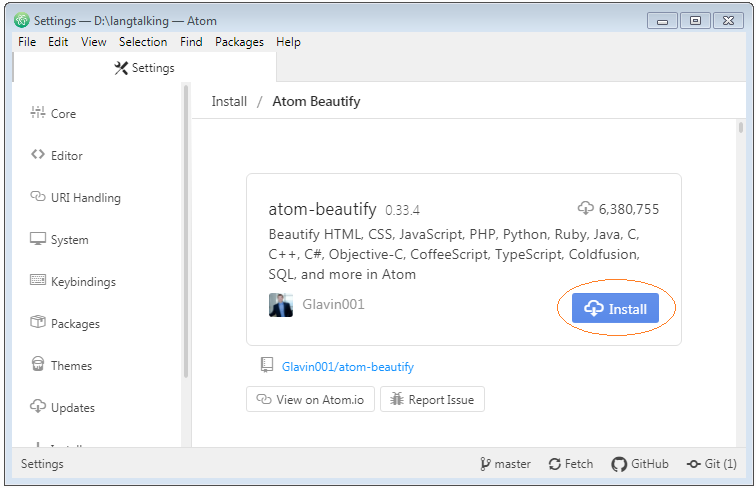
Task: Open Glavin001/atom-beautify repository link
Action: click(348, 367)
